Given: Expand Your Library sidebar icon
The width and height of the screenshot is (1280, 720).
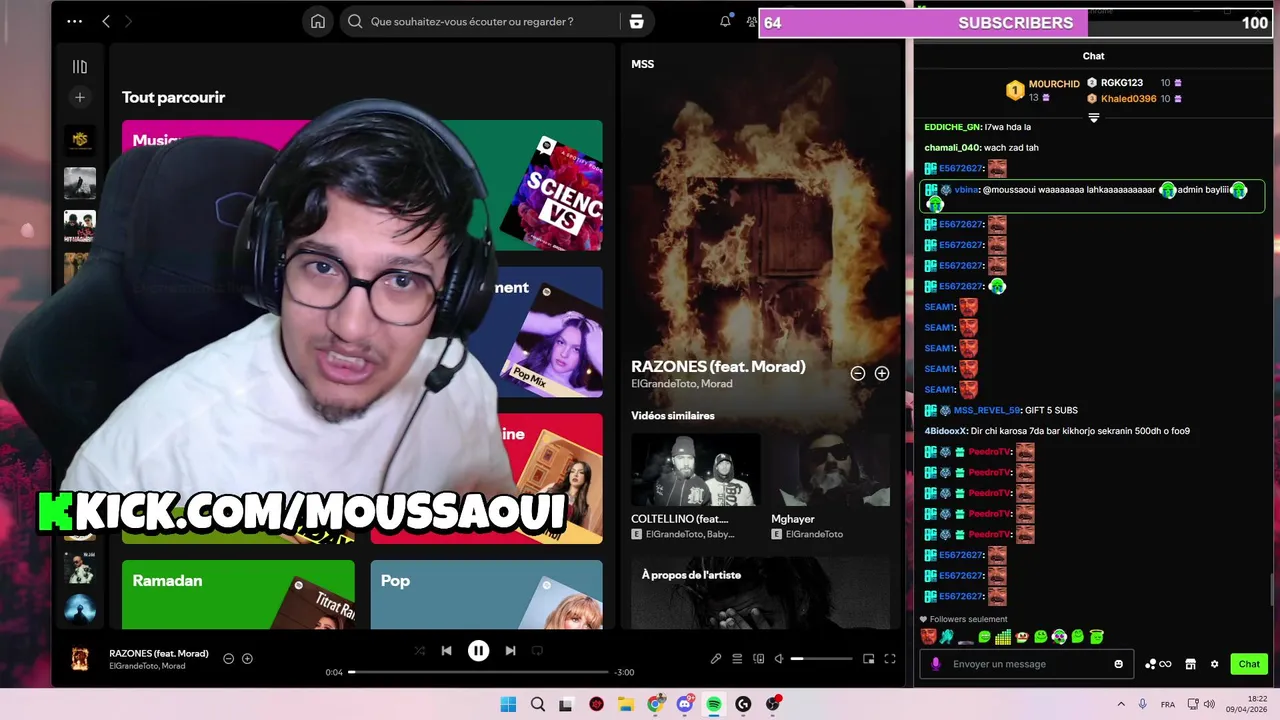Looking at the screenshot, I should click(x=80, y=67).
